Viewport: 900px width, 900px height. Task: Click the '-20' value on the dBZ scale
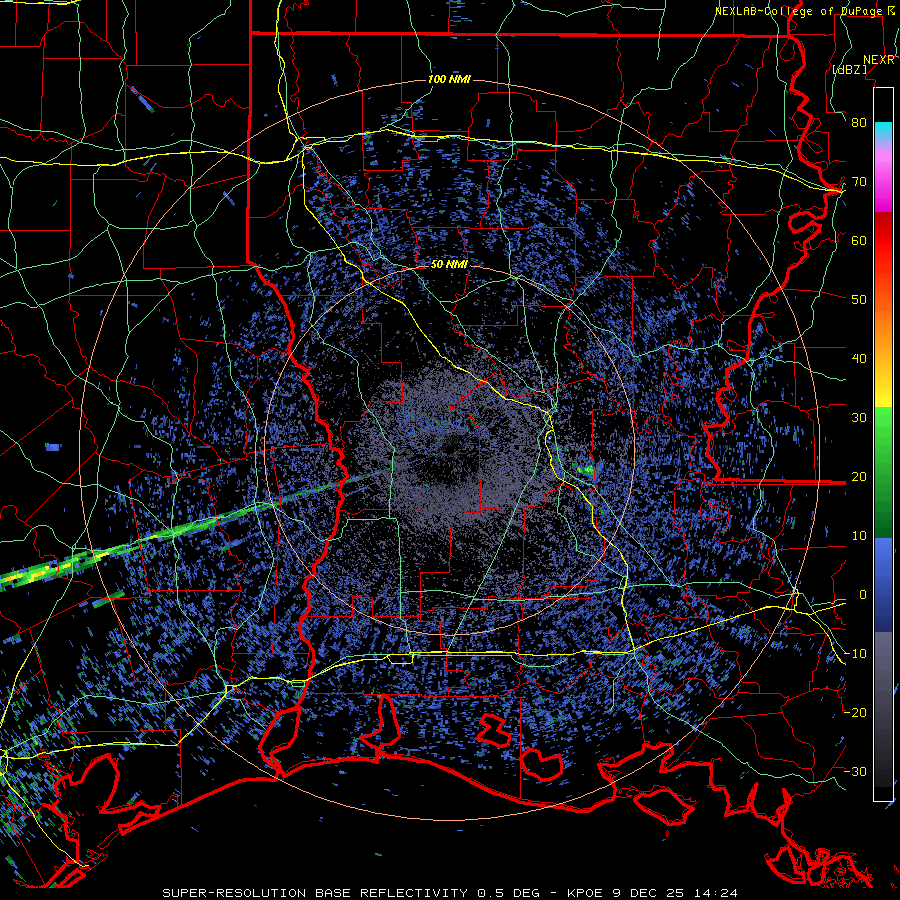[x=855, y=713]
